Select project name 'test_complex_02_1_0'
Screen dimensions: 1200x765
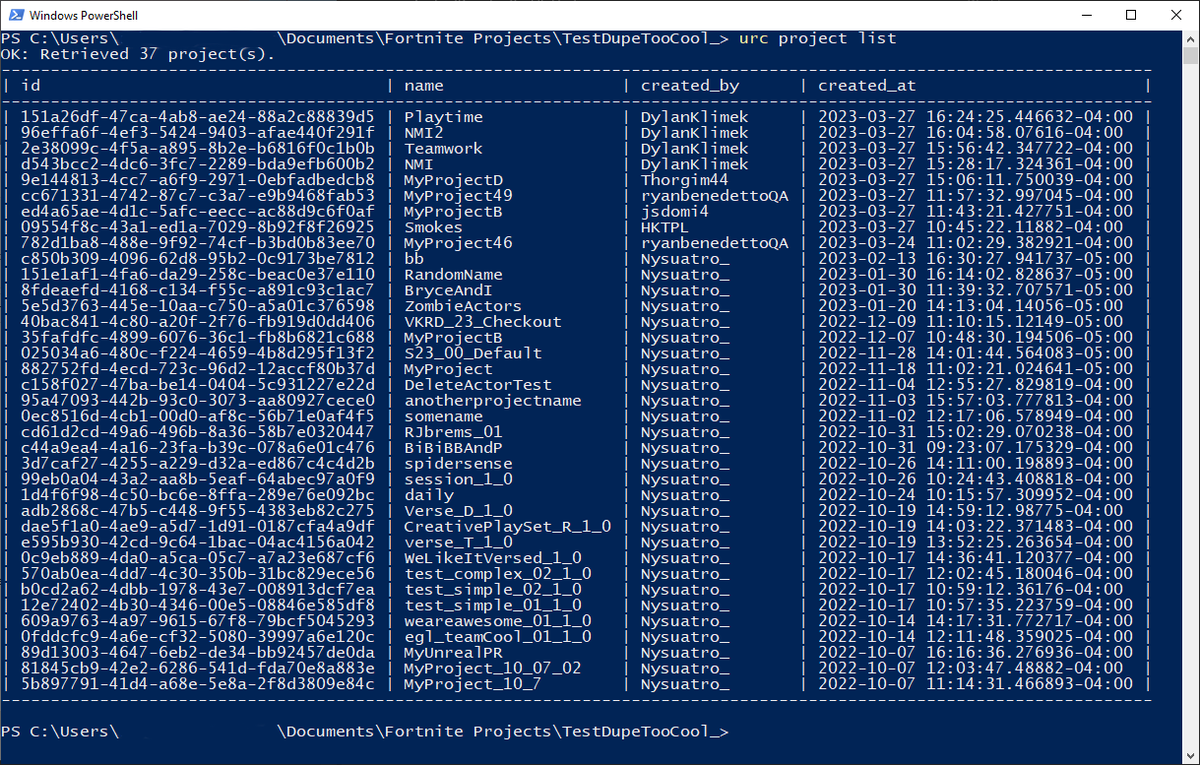coord(498,574)
